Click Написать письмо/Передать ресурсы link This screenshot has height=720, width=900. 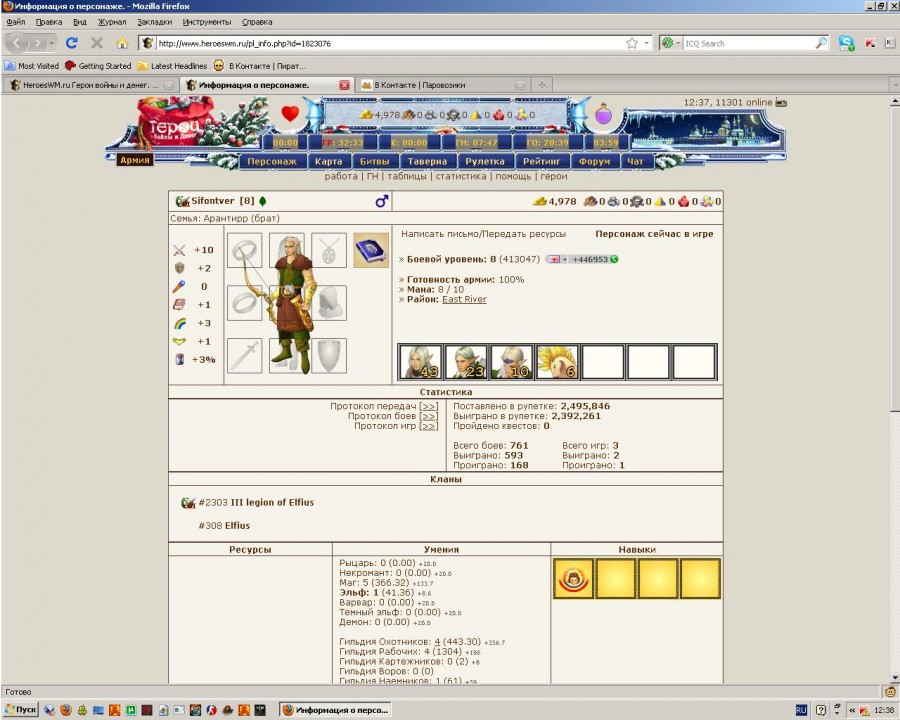point(483,234)
